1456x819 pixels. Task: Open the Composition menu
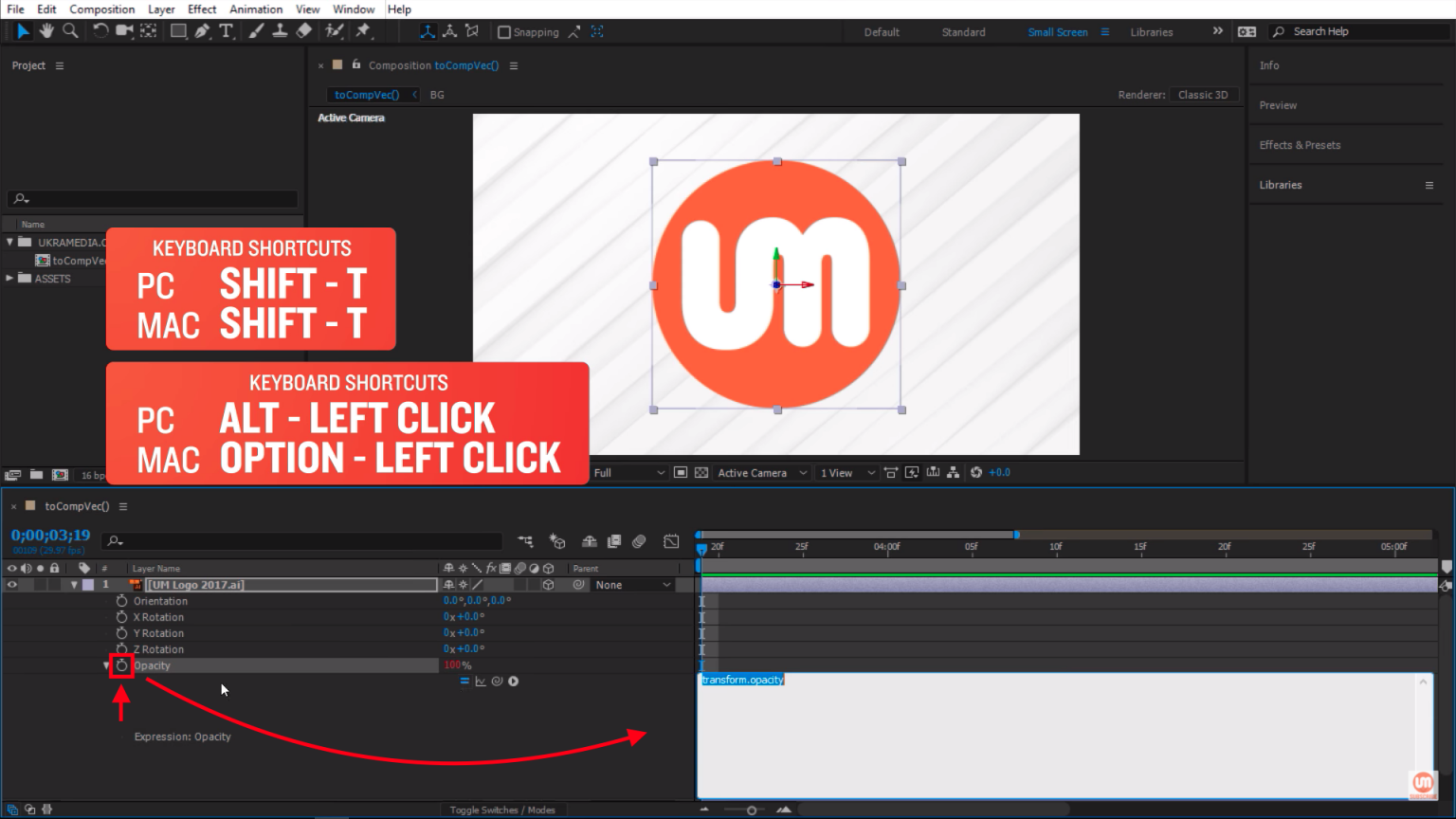pos(101,9)
